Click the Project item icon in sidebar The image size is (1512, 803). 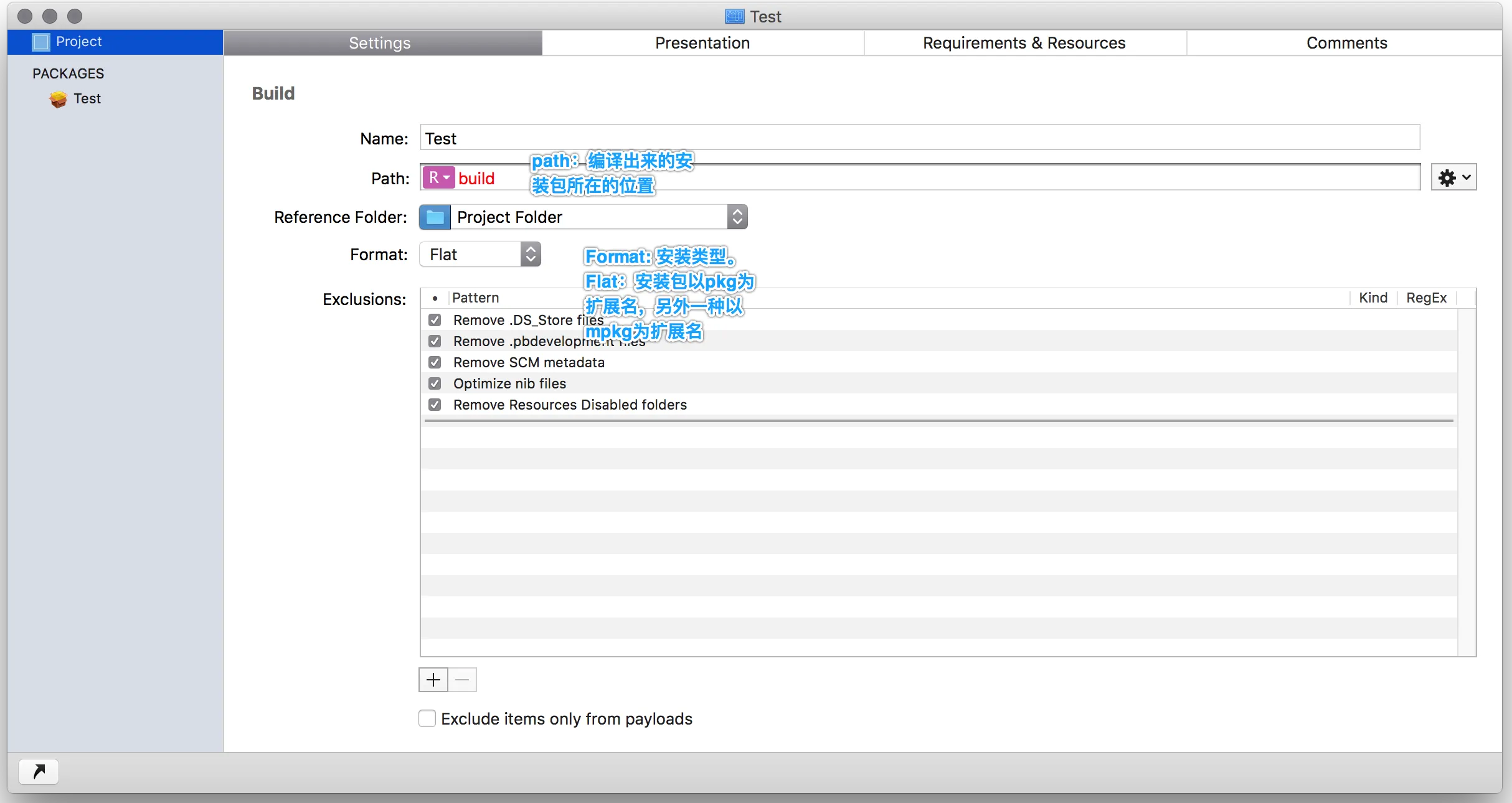click(41, 42)
